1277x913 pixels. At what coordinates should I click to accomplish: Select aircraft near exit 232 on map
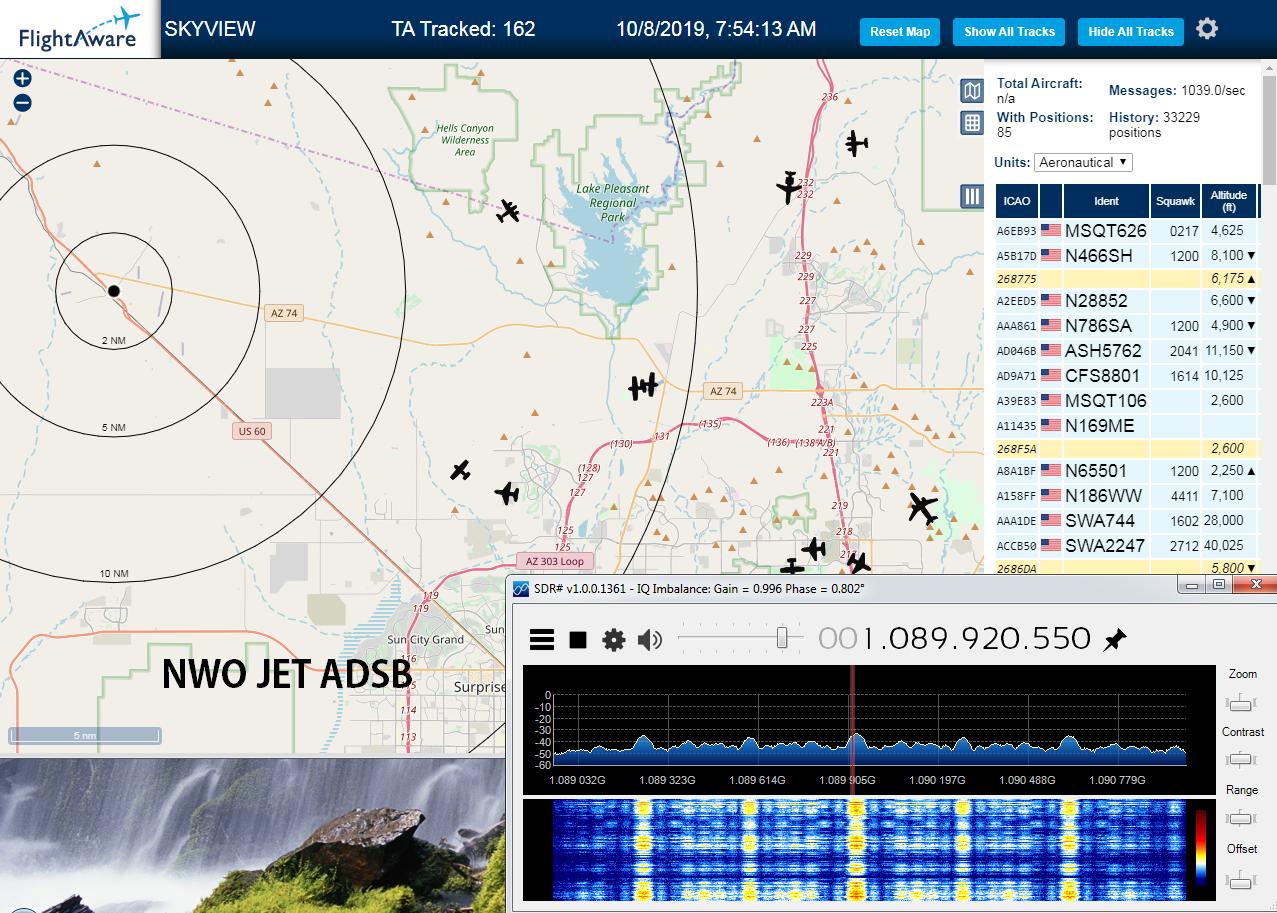click(x=790, y=186)
